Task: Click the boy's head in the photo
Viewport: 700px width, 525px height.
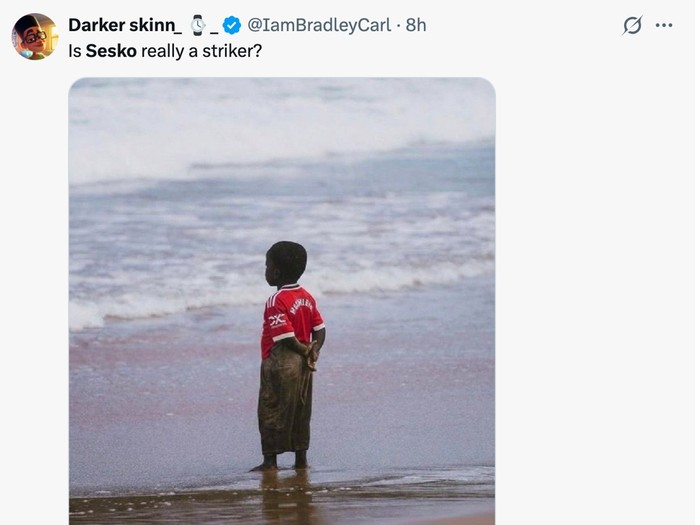Action: pos(286,263)
